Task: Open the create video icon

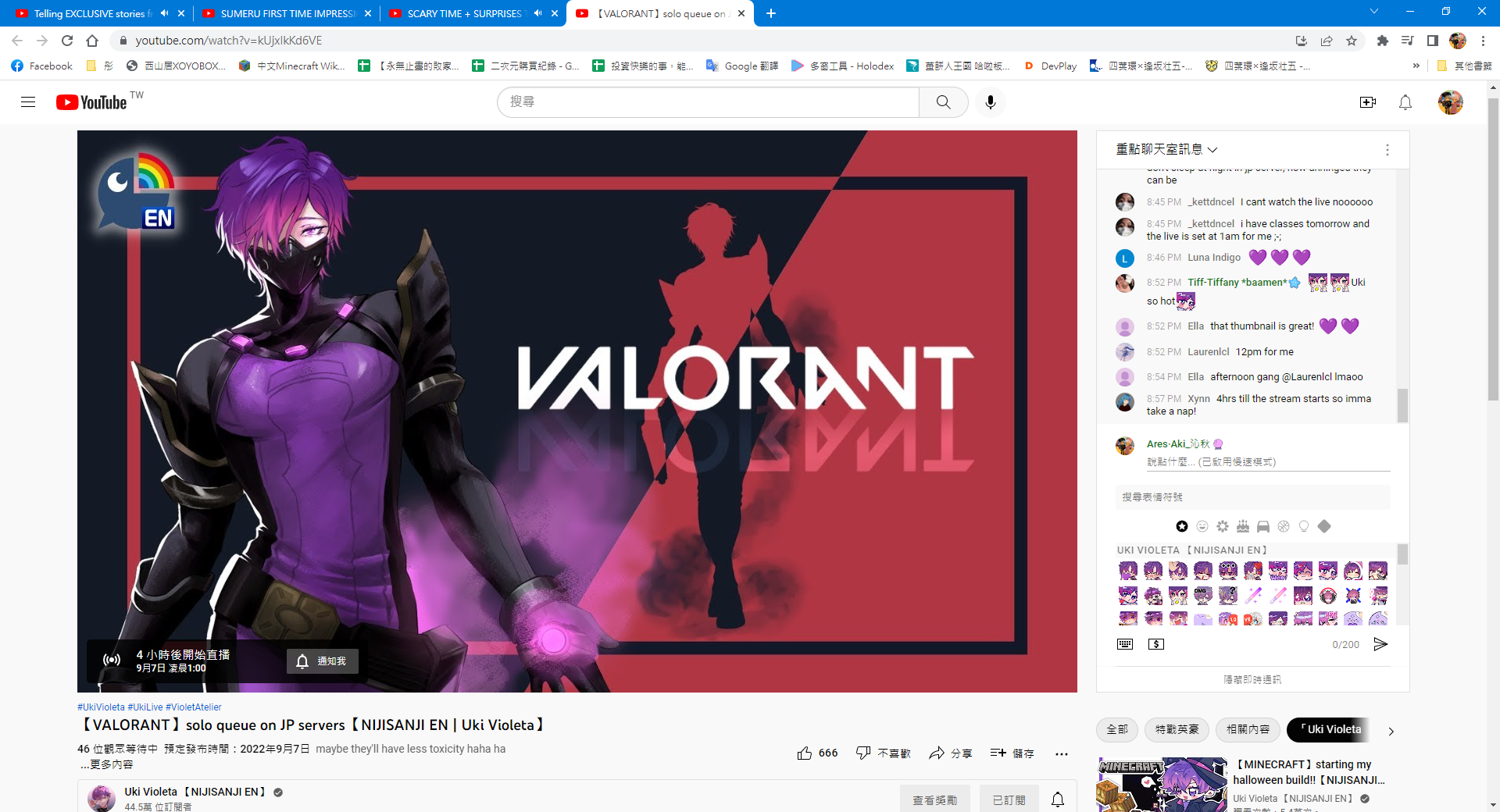Action: (x=1367, y=102)
